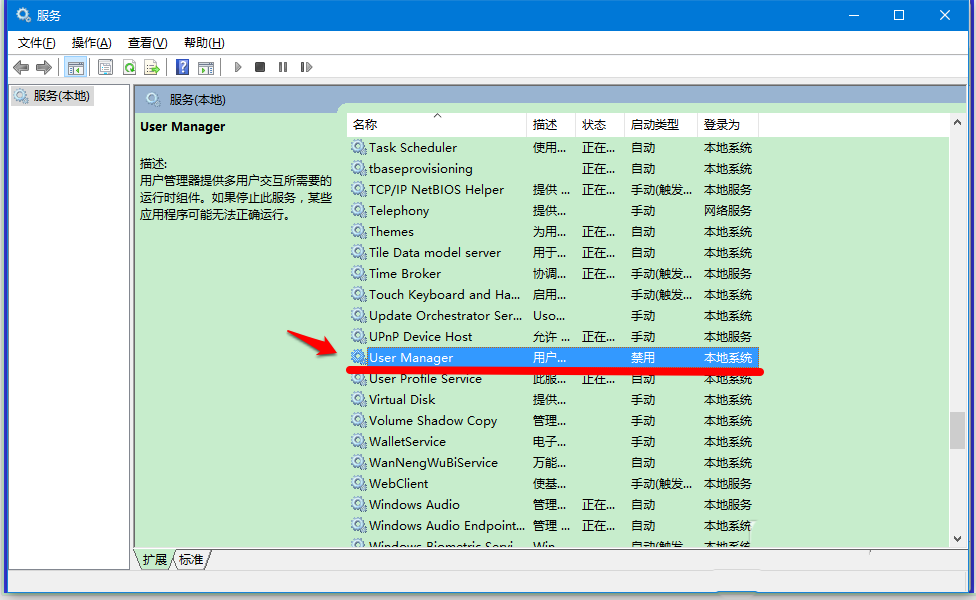This screenshot has width=976, height=600.
Task: Open Properties via the toolbar icon
Action: coord(104,66)
